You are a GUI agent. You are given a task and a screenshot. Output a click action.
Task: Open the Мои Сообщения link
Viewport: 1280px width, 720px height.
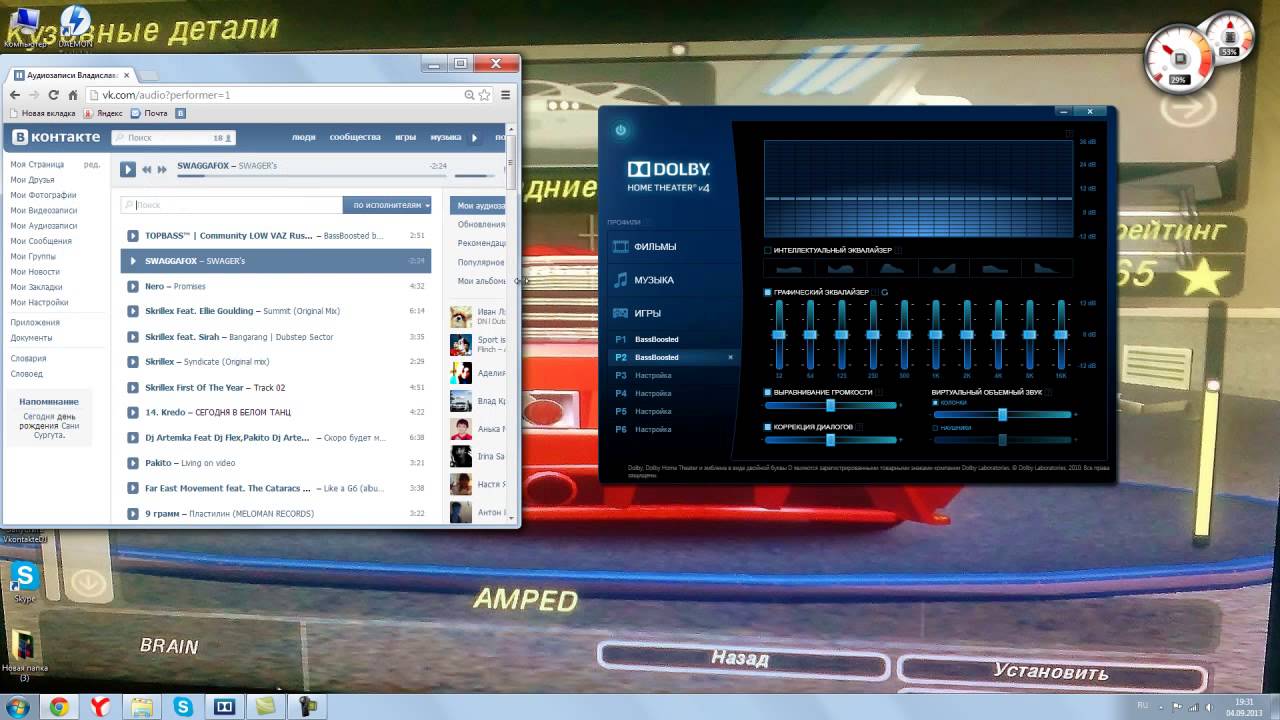tap(41, 241)
